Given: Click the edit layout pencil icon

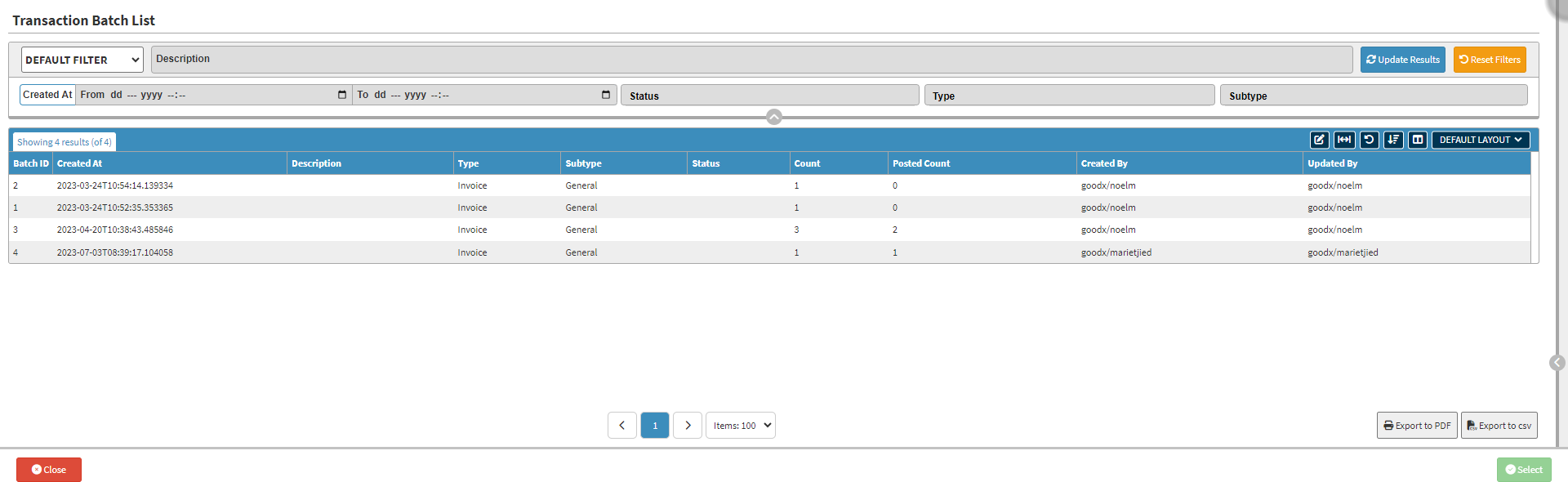Looking at the screenshot, I should 1319,140.
